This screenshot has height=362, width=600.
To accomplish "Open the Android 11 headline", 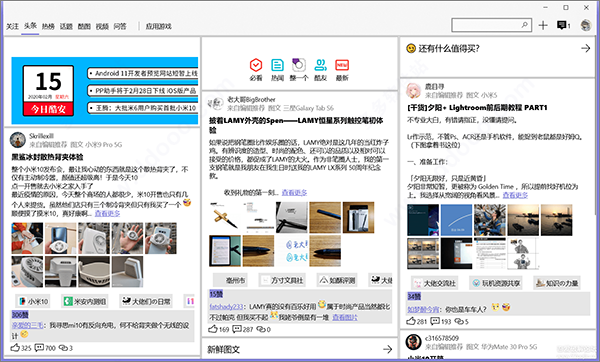I will [143, 73].
